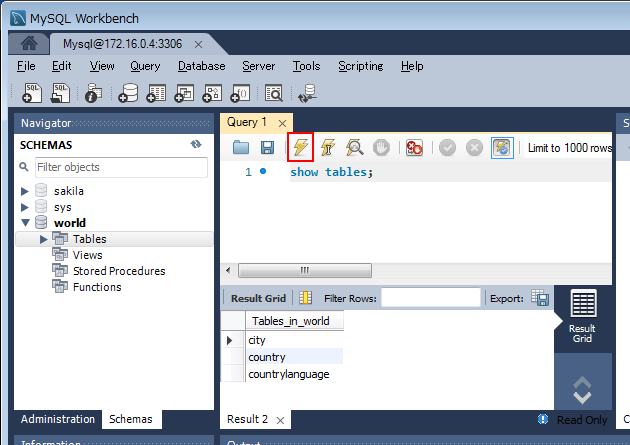Viewport: 630px width, 445px height.
Task: Execute the query with the lightning bolt icon
Action: [x=300, y=147]
